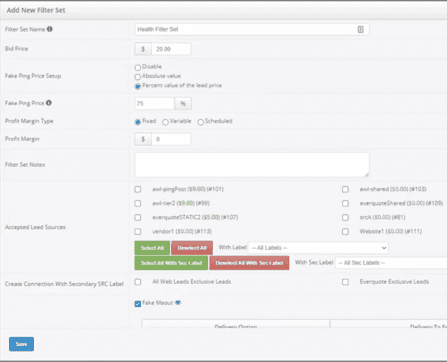Click the Fake Ping Price info icon
This screenshot has width=447, height=362.
click(x=49, y=103)
